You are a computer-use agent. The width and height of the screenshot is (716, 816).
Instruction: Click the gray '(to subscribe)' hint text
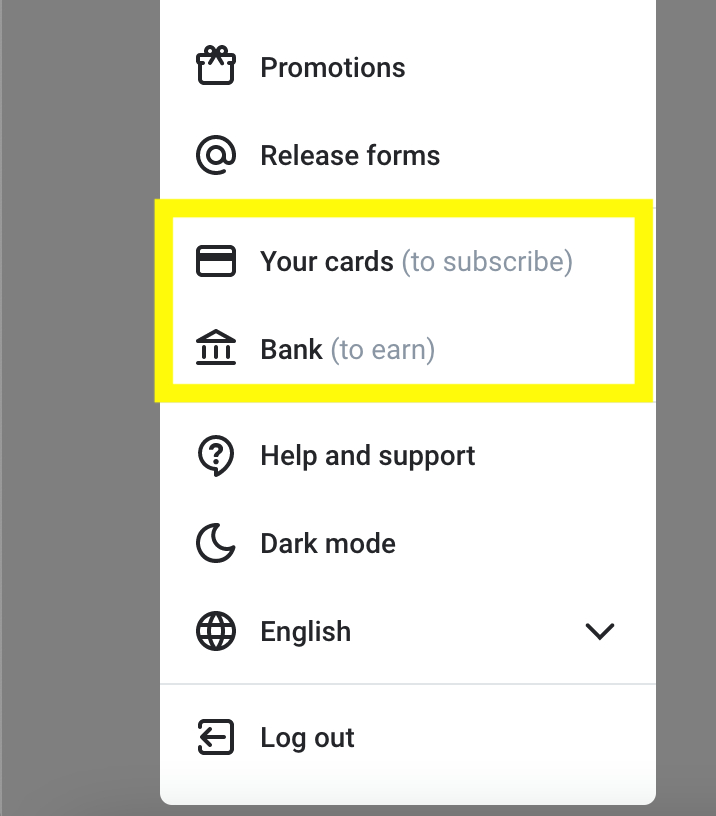tap(487, 261)
